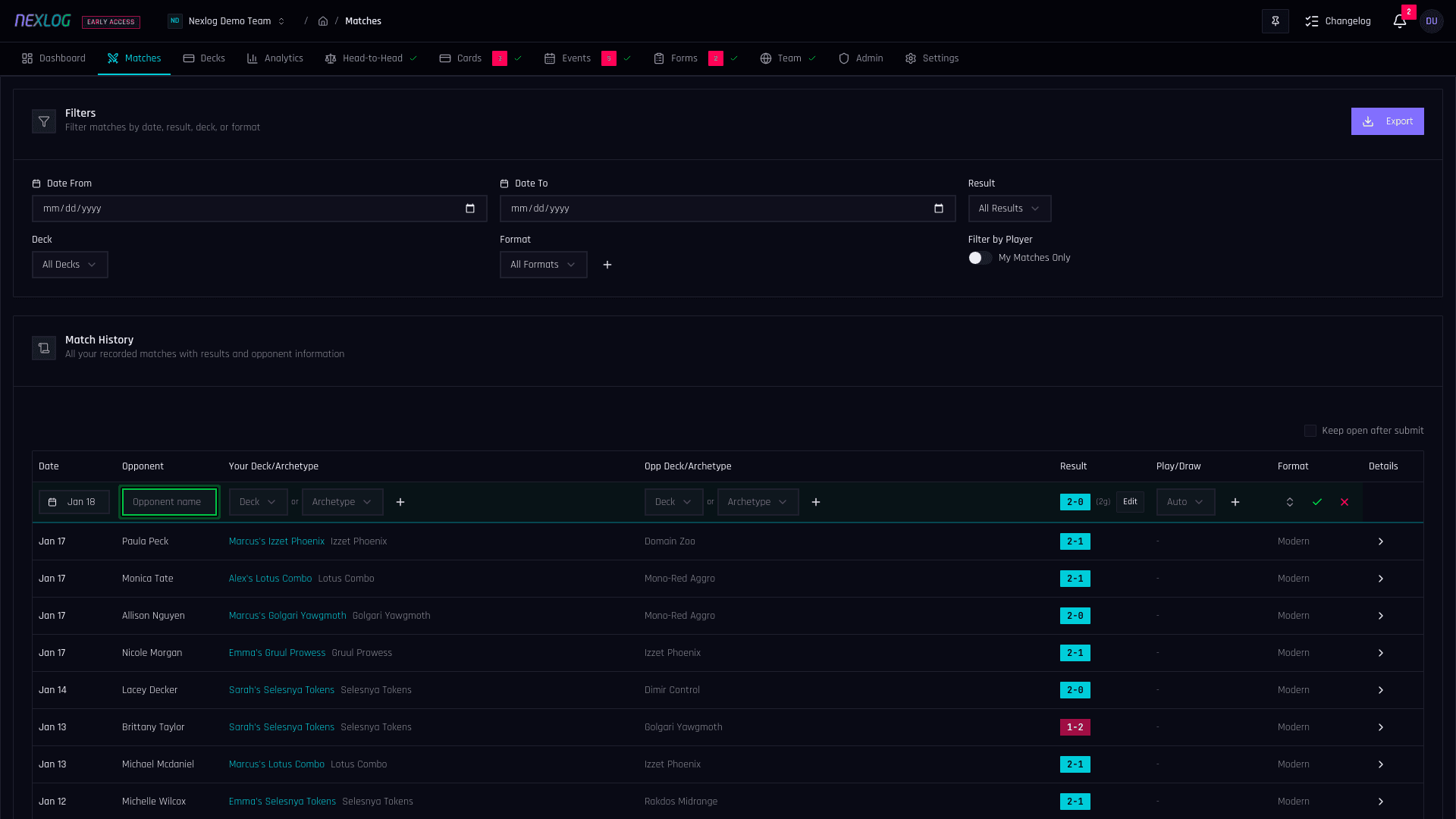Screen dimensions: 1456x819
Task: Open Emma's Gruul Prowess deck link
Action: [x=277, y=653]
